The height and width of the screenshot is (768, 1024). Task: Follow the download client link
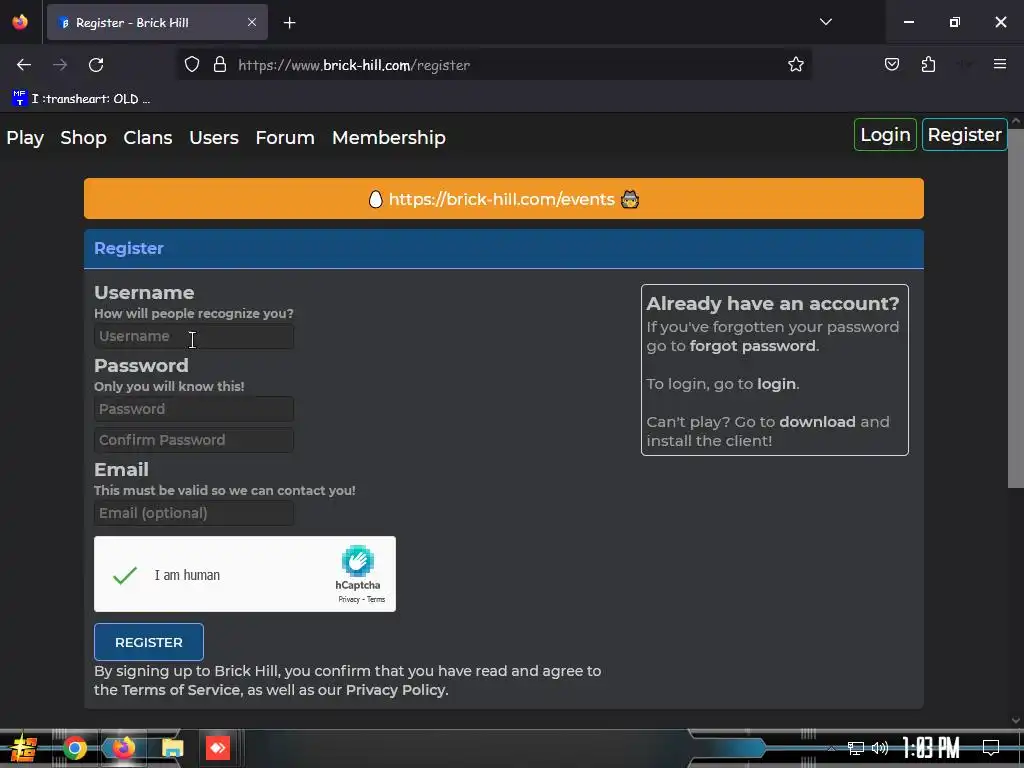817,422
